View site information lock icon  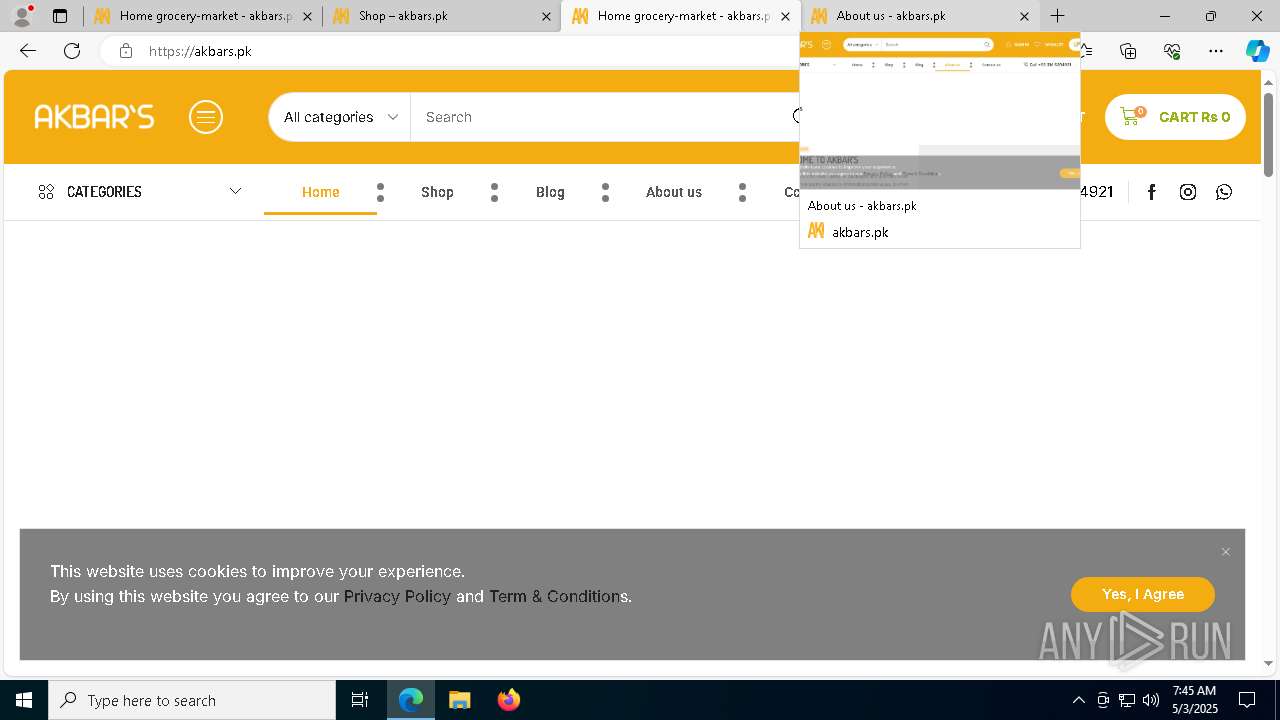[126, 51]
